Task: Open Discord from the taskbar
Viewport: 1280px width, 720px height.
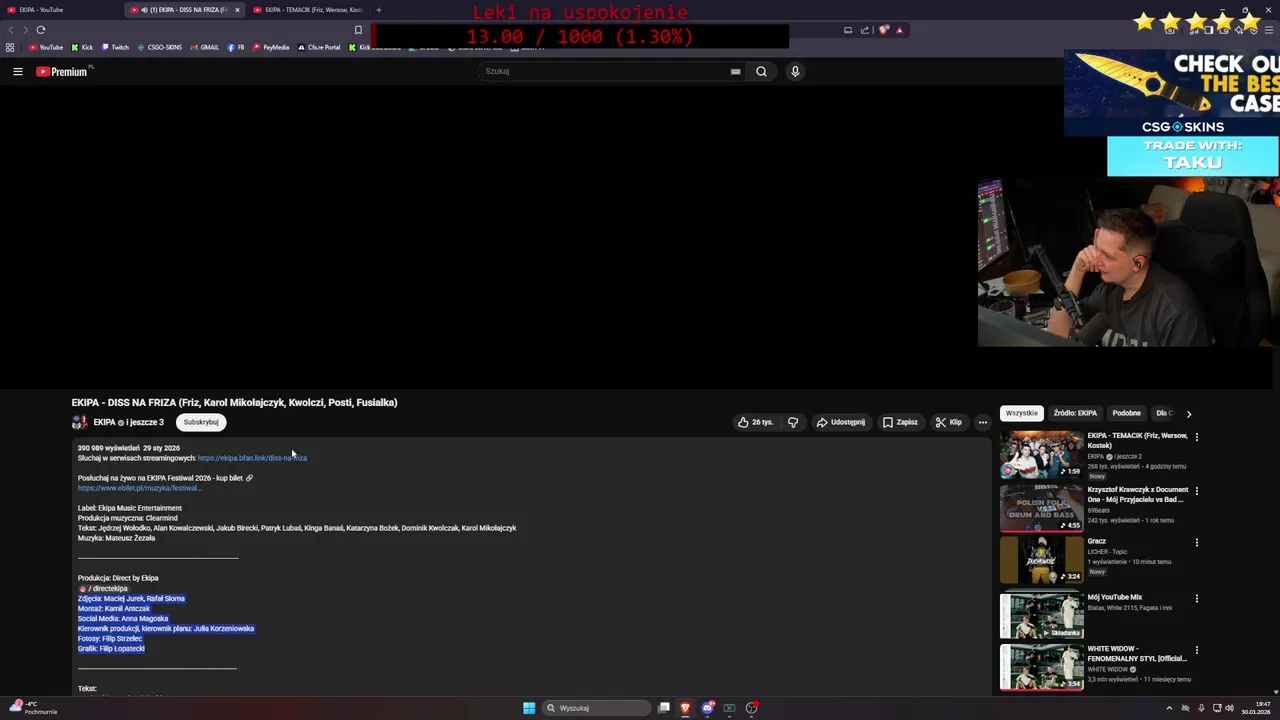Action: [x=708, y=708]
